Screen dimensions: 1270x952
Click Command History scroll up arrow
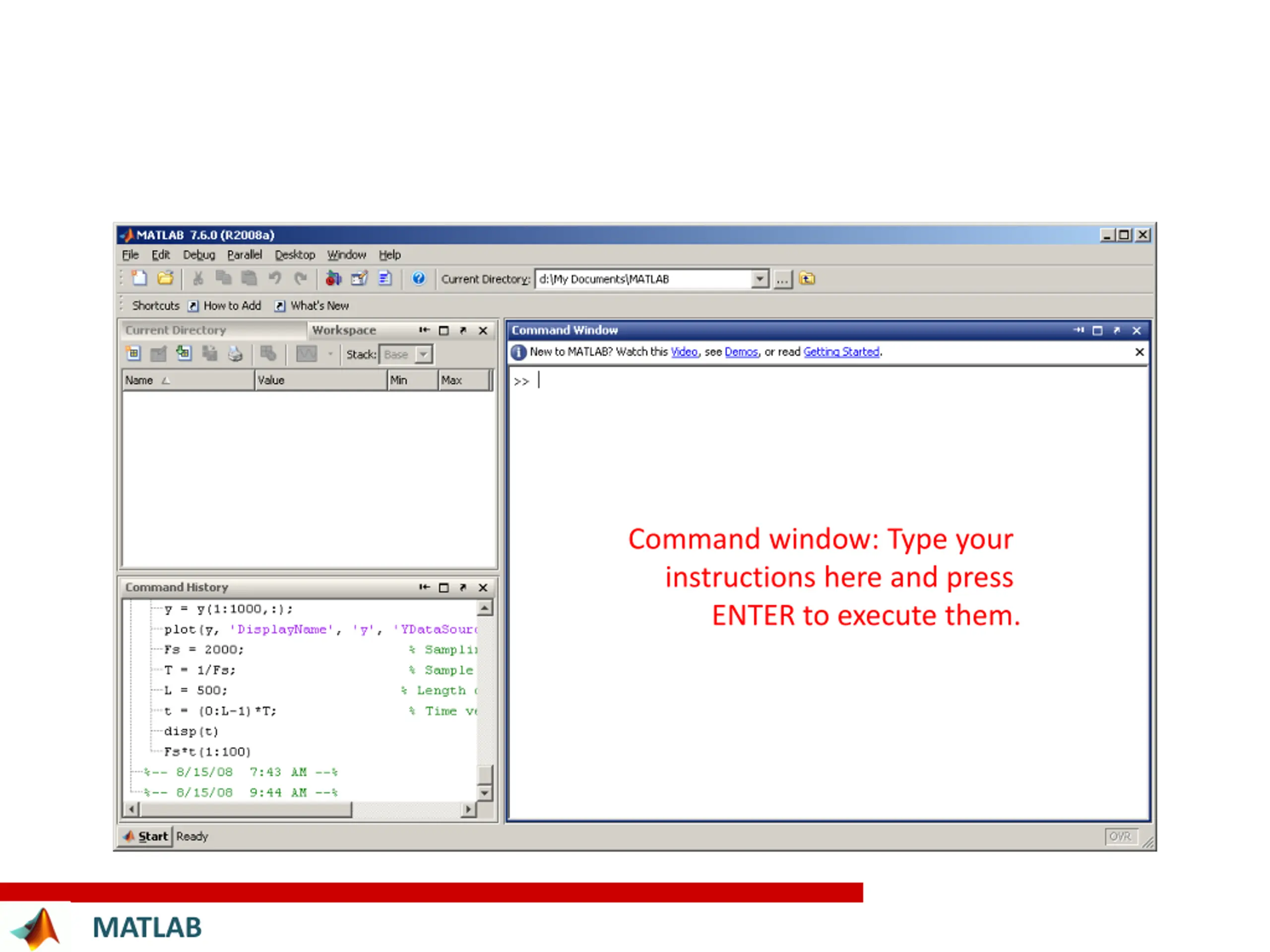(485, 608)
